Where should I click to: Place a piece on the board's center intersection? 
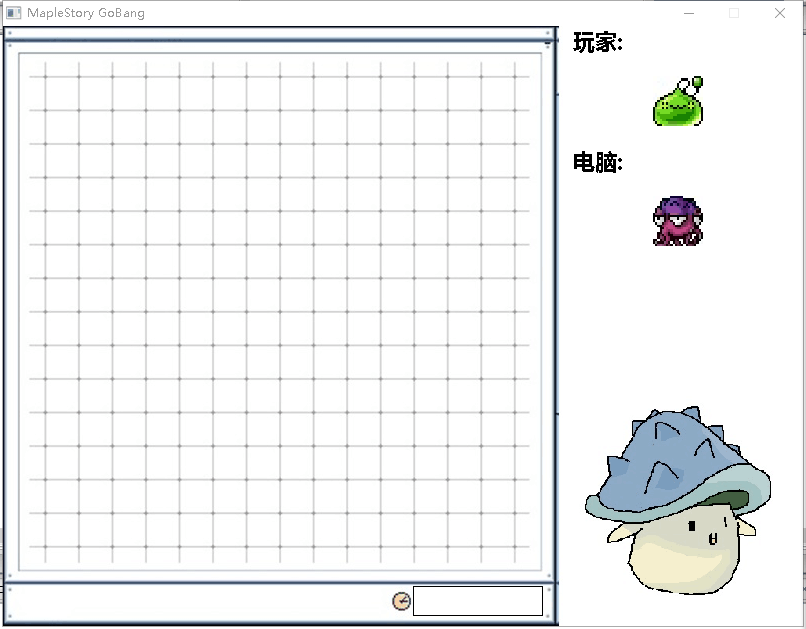(280, 311)
